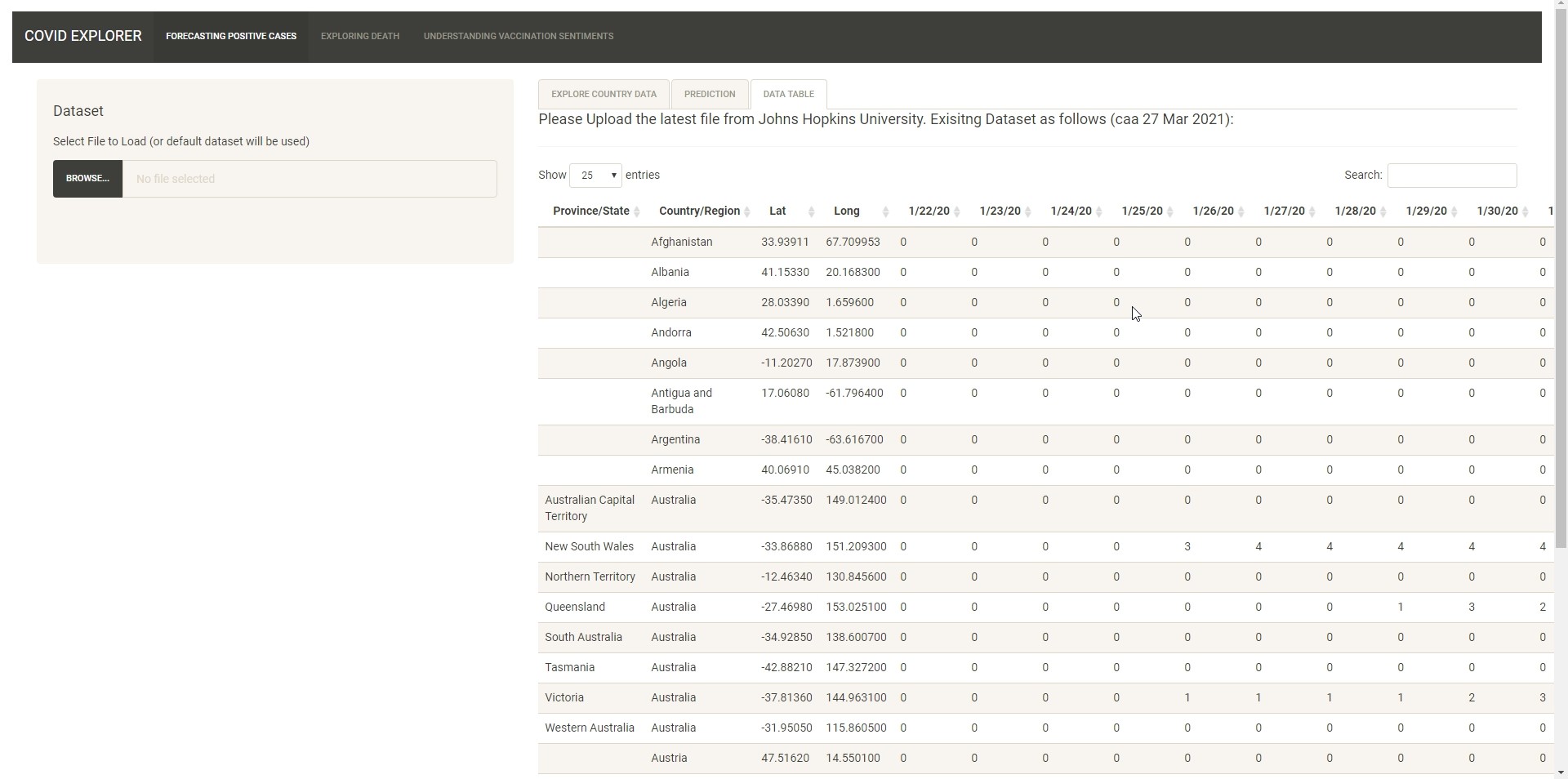The width and height of the screenshot is (1568, 779).
Task: Go to Understanding Vaccination Sentiments page
Action: [x=518, y=36]
